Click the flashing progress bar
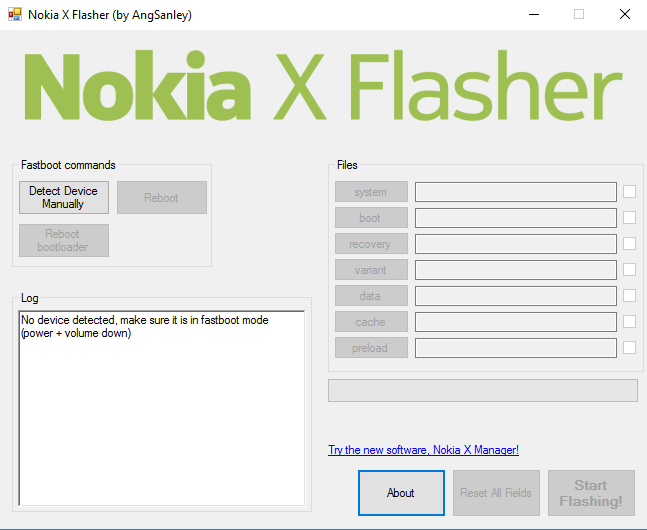Viewport: 647px width, 530px height. [483, 390]
